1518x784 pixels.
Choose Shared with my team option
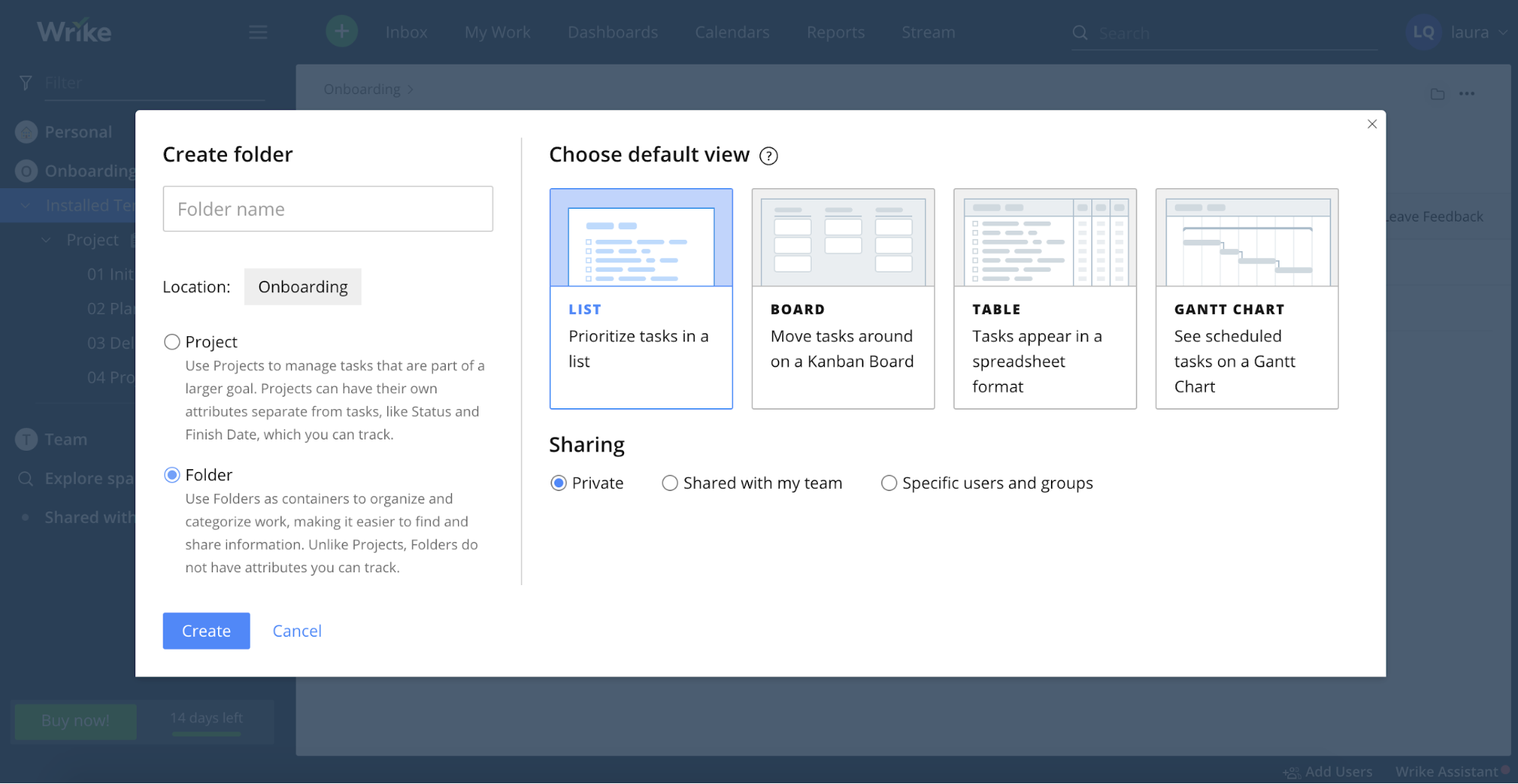point(670,483)
